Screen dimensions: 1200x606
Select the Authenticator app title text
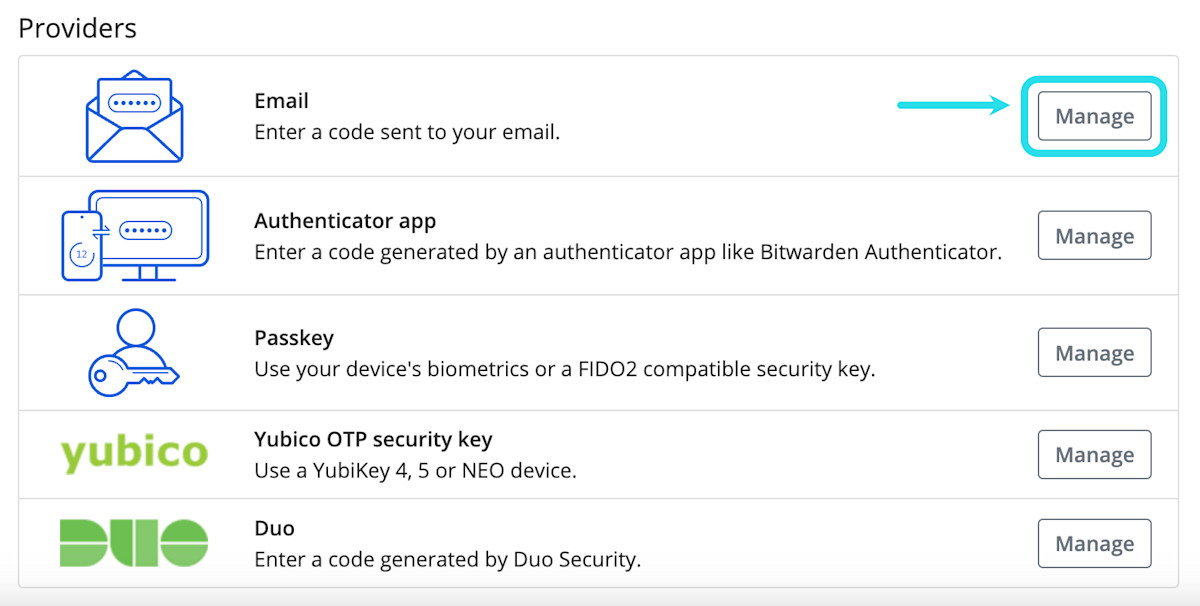345,221
